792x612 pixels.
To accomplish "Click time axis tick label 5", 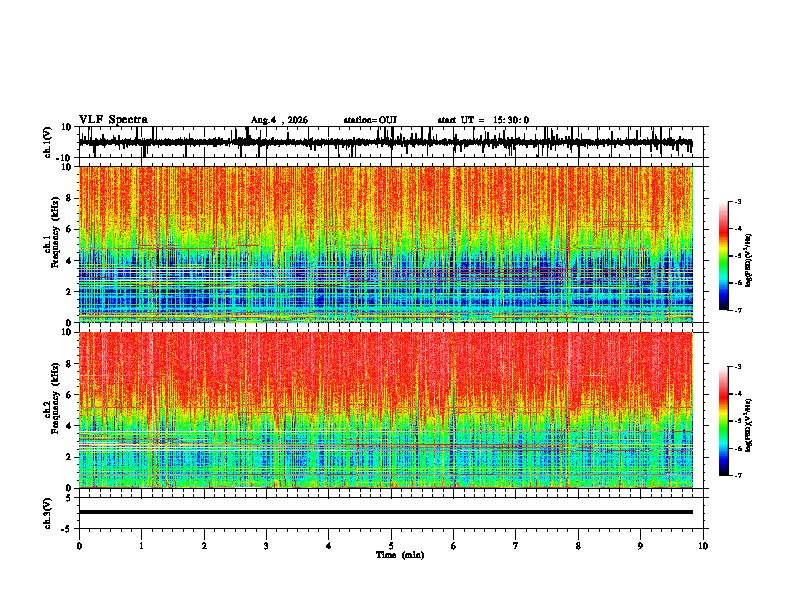I will (x=391, y=546).
